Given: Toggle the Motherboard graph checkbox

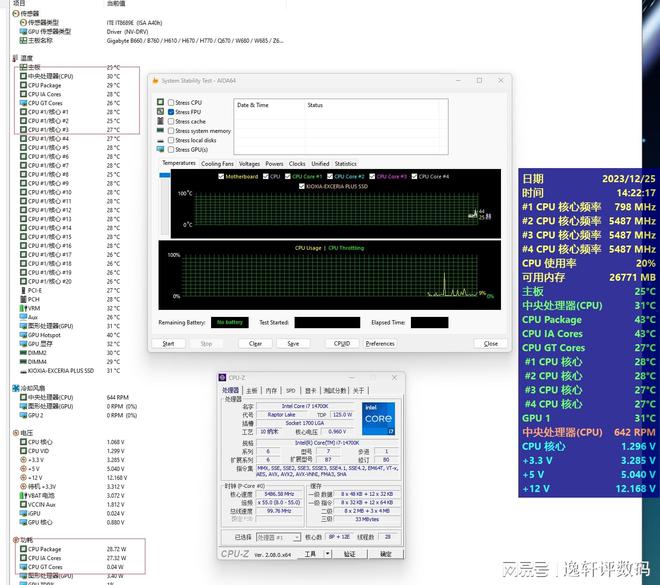Looking at the screenshot, I should [221, 176].
